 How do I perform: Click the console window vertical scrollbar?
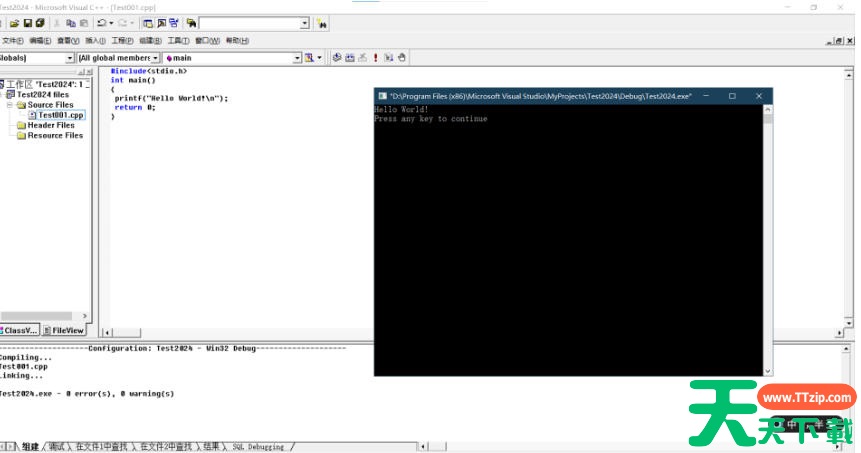pos(768,240)
